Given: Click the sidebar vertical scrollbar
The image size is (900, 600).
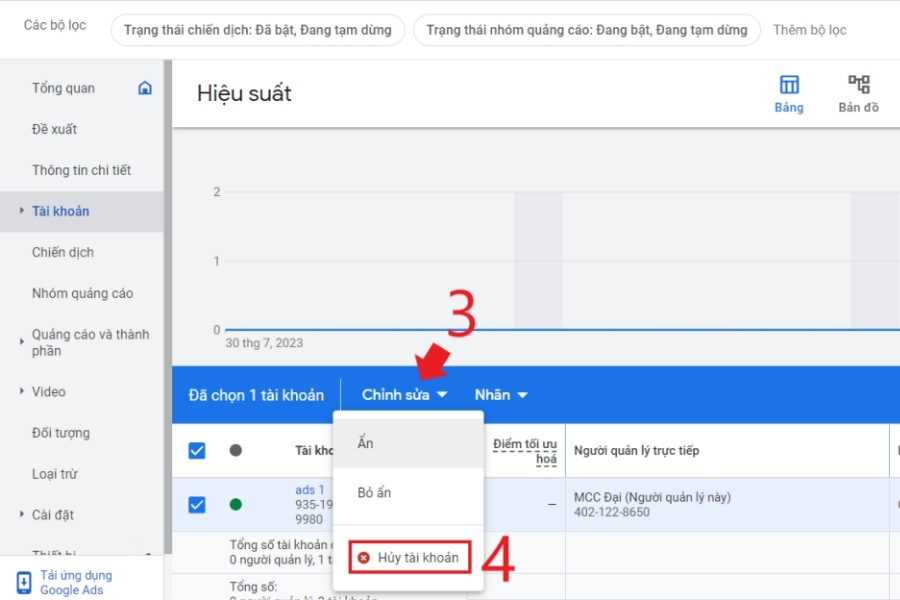Looking at the screenshot, I should 168,307.
